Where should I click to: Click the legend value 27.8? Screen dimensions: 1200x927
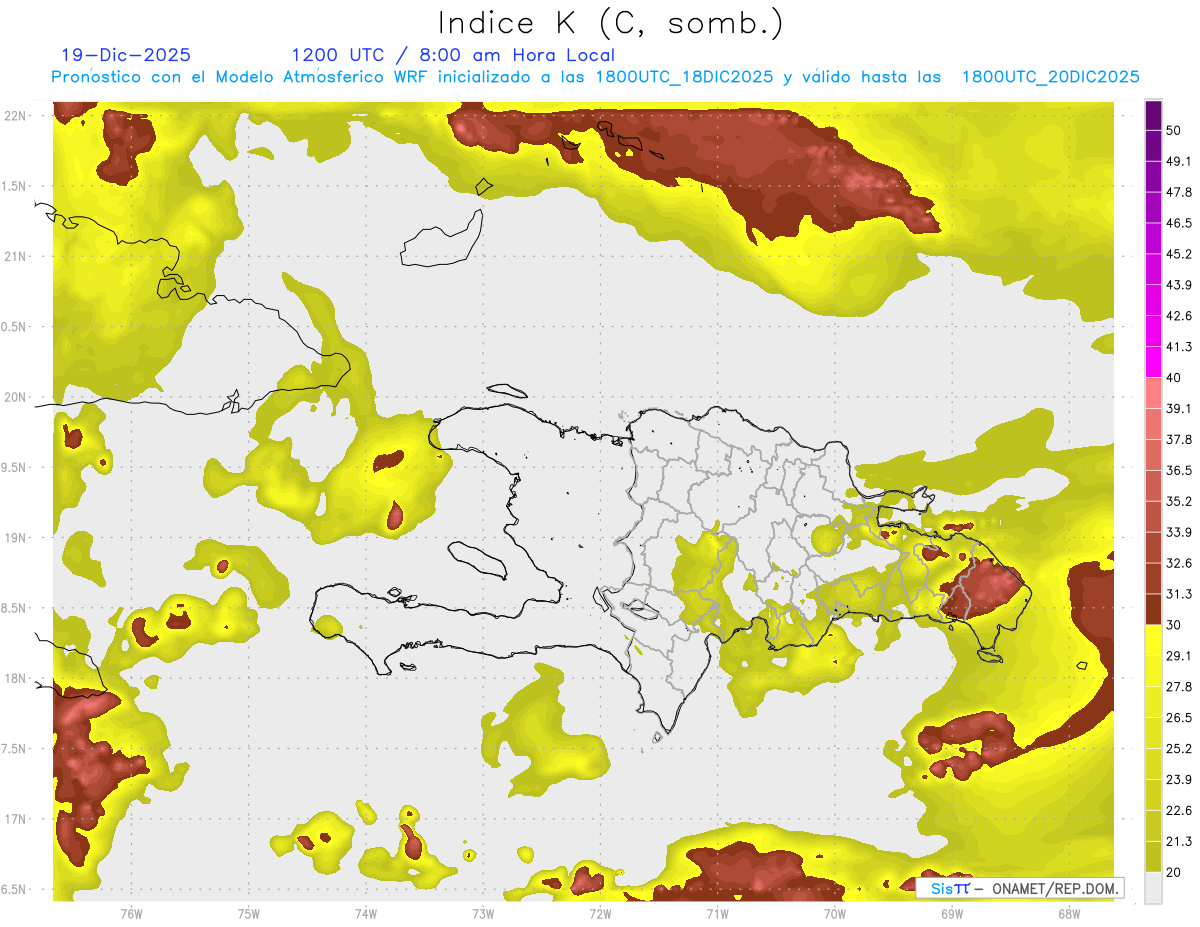point(1179,687)
